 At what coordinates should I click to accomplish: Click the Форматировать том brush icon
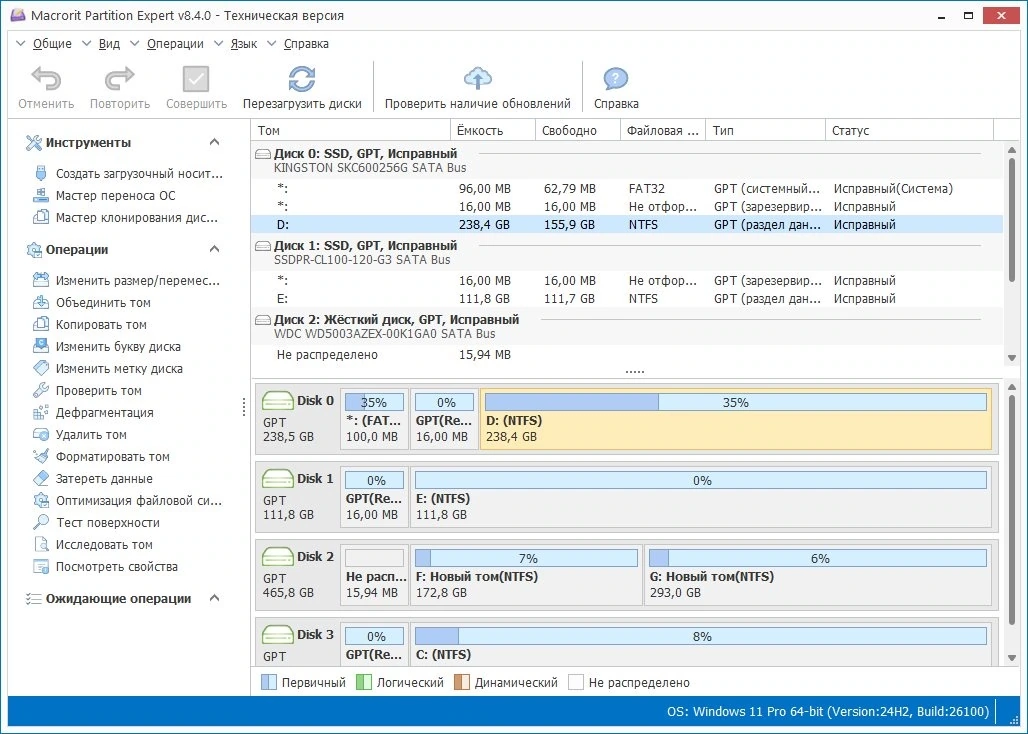pos(41,456)
